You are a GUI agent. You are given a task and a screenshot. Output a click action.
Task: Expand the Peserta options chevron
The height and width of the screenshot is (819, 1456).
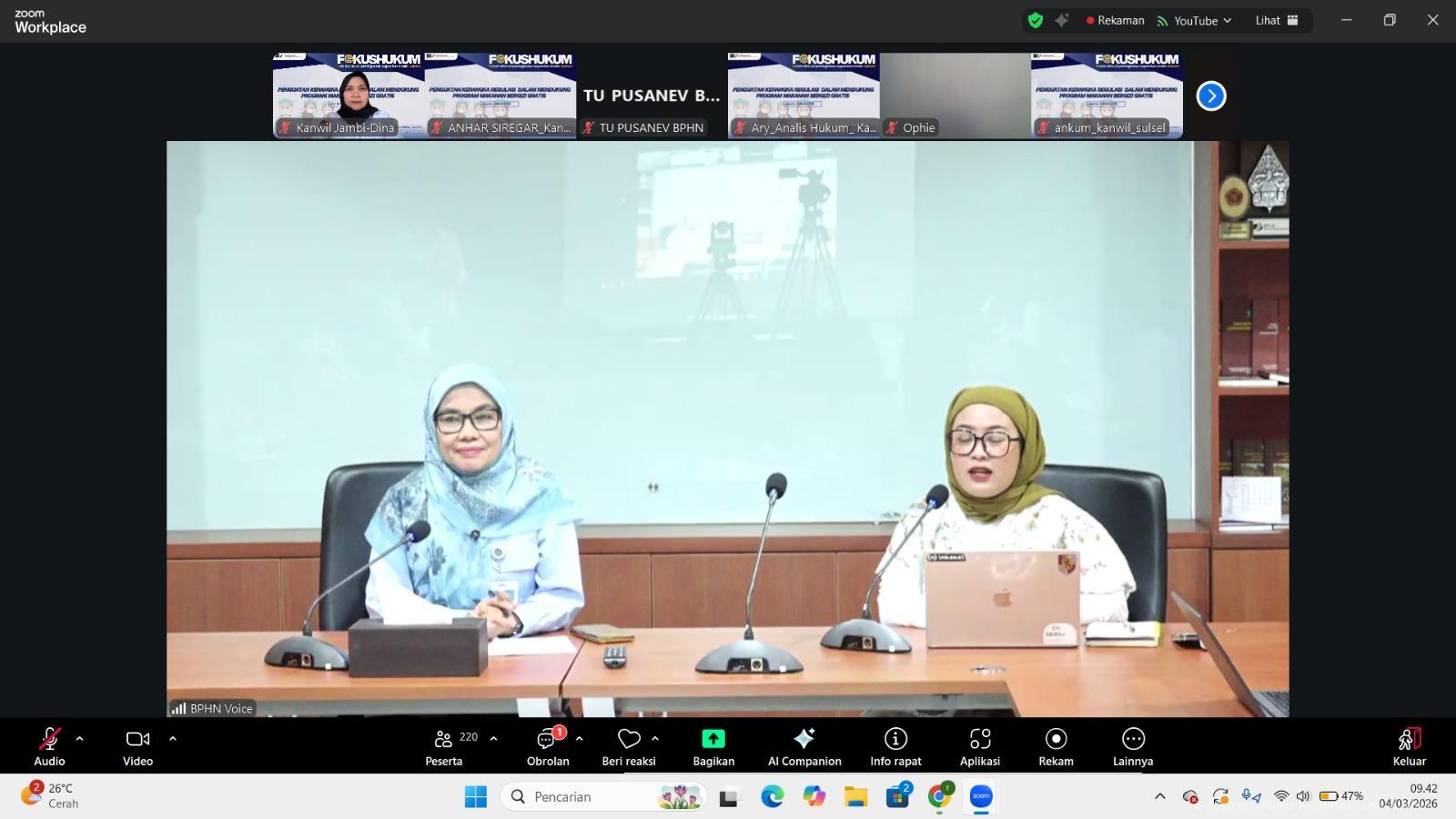[493, 739]
